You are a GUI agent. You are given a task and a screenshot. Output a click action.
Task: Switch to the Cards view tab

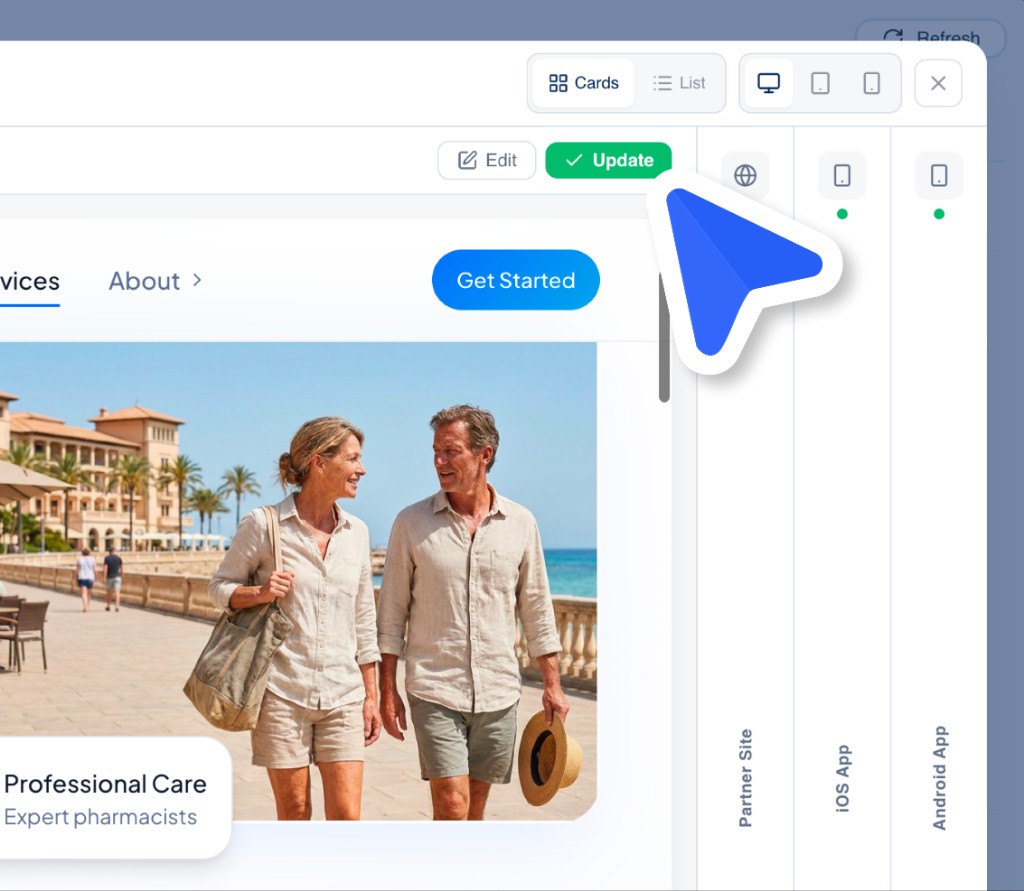pyautogui.click(x=583, y=83)
